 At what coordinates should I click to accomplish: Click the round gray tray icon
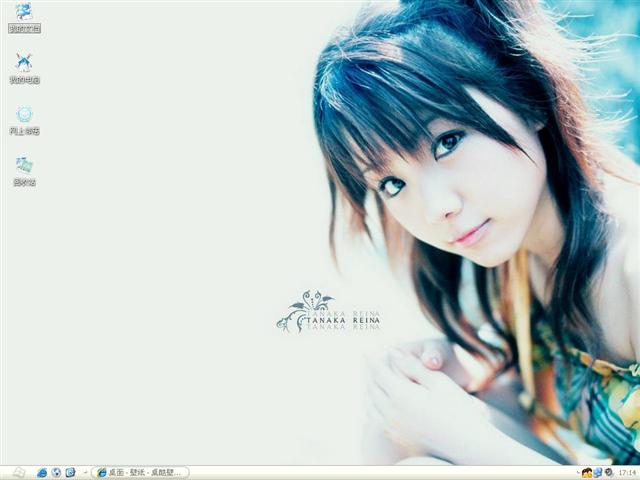pyautogui.click(x=609, y=473)
